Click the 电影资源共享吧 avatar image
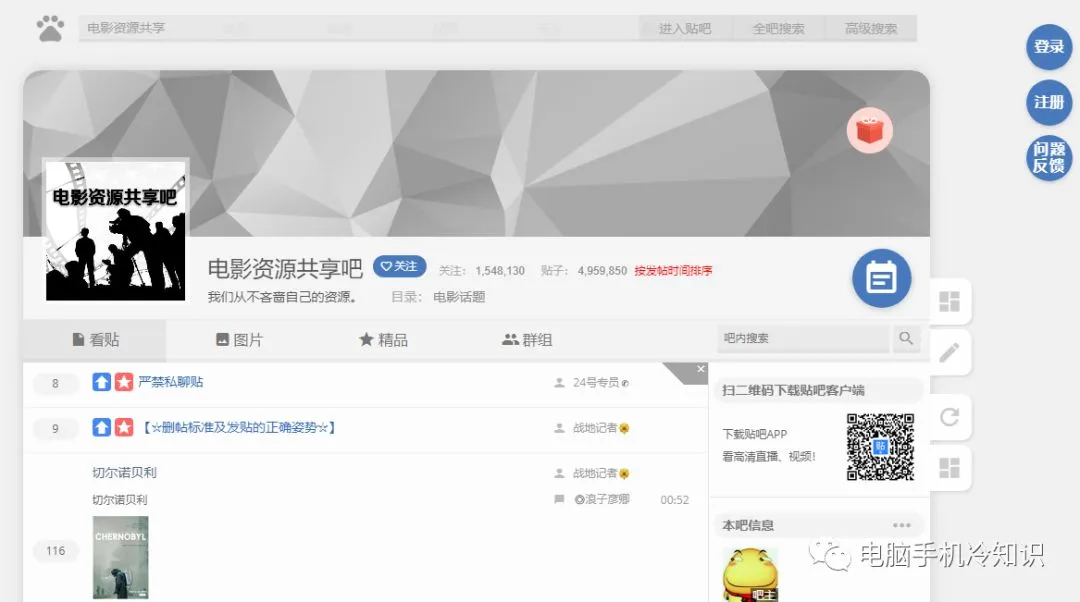This screenshot has height=602, width=1080. click(115, 231)
